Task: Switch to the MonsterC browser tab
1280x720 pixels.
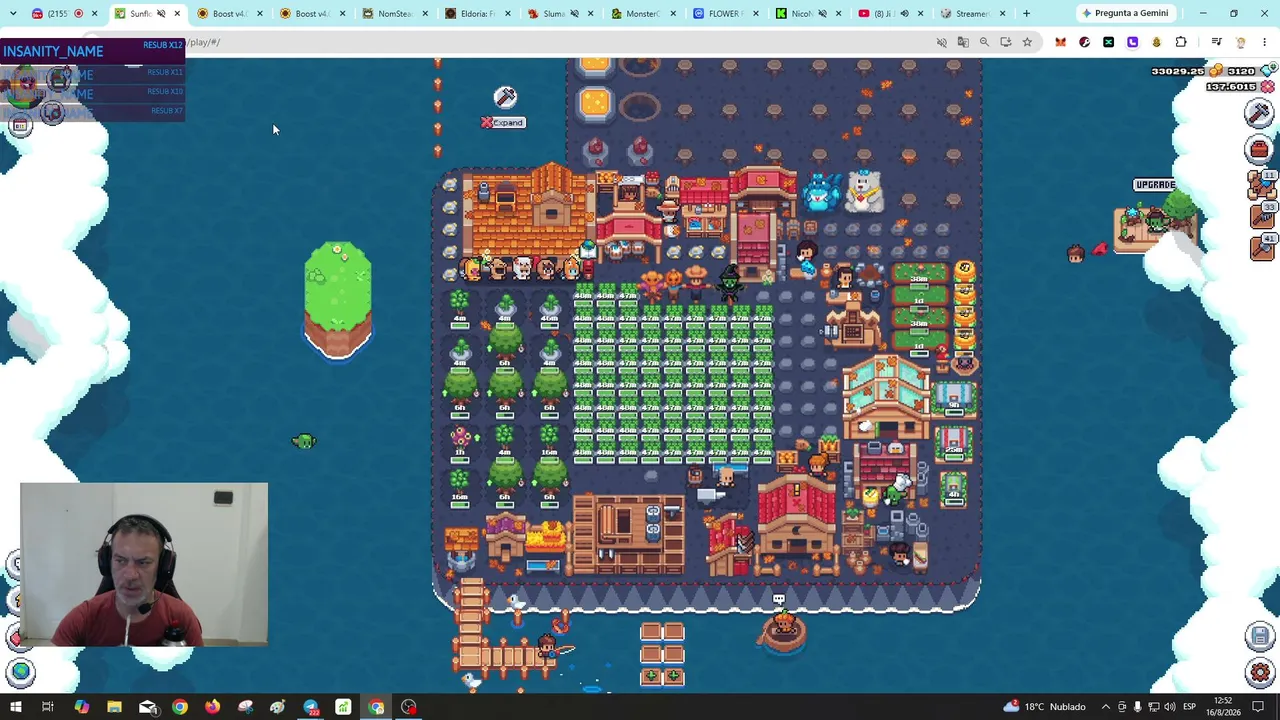Action: point(644,13)
